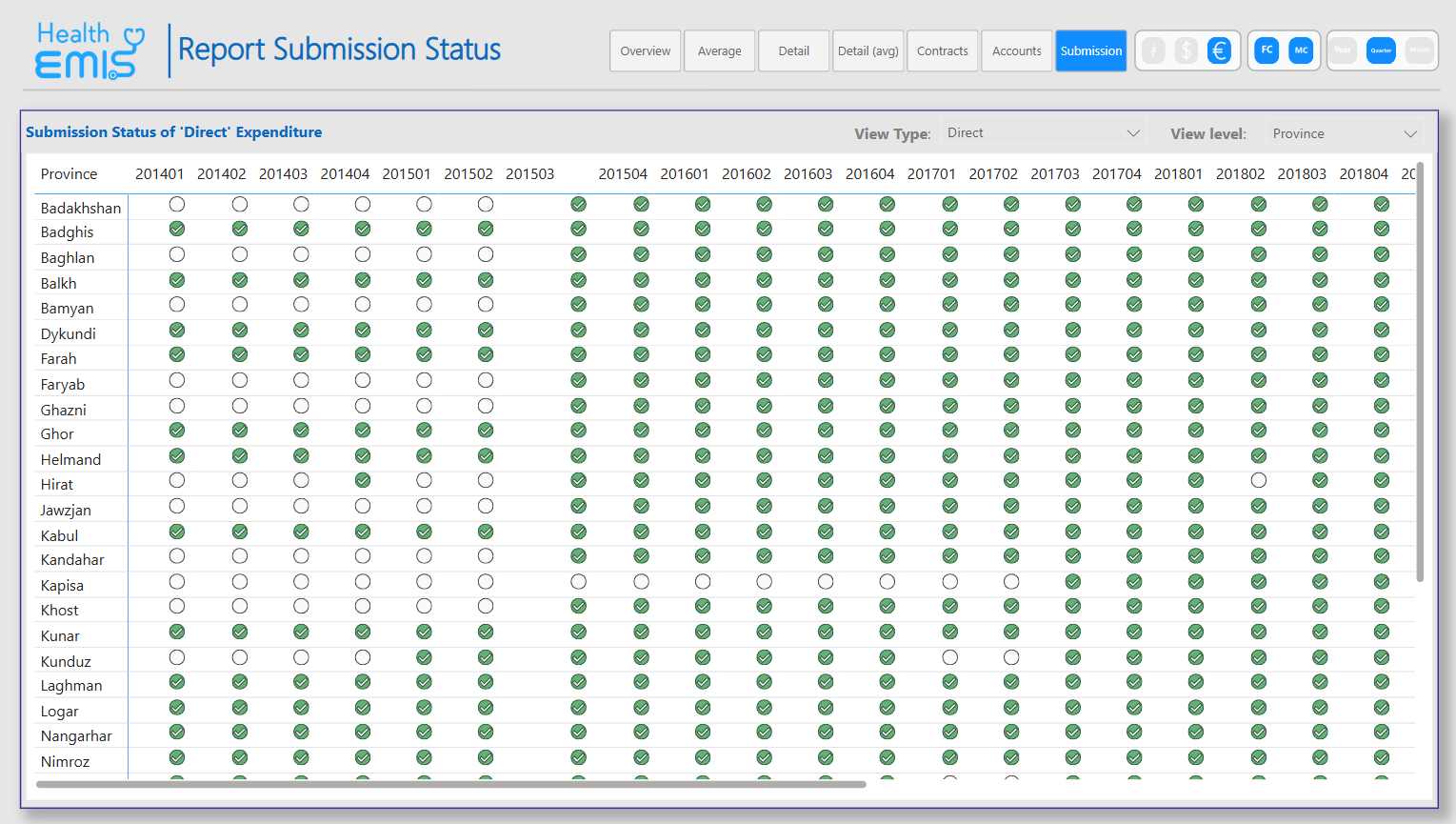Switch to the Contracts tab
Image resolution: width=1456 pixels, height=824 pixels.
point(942,51)
